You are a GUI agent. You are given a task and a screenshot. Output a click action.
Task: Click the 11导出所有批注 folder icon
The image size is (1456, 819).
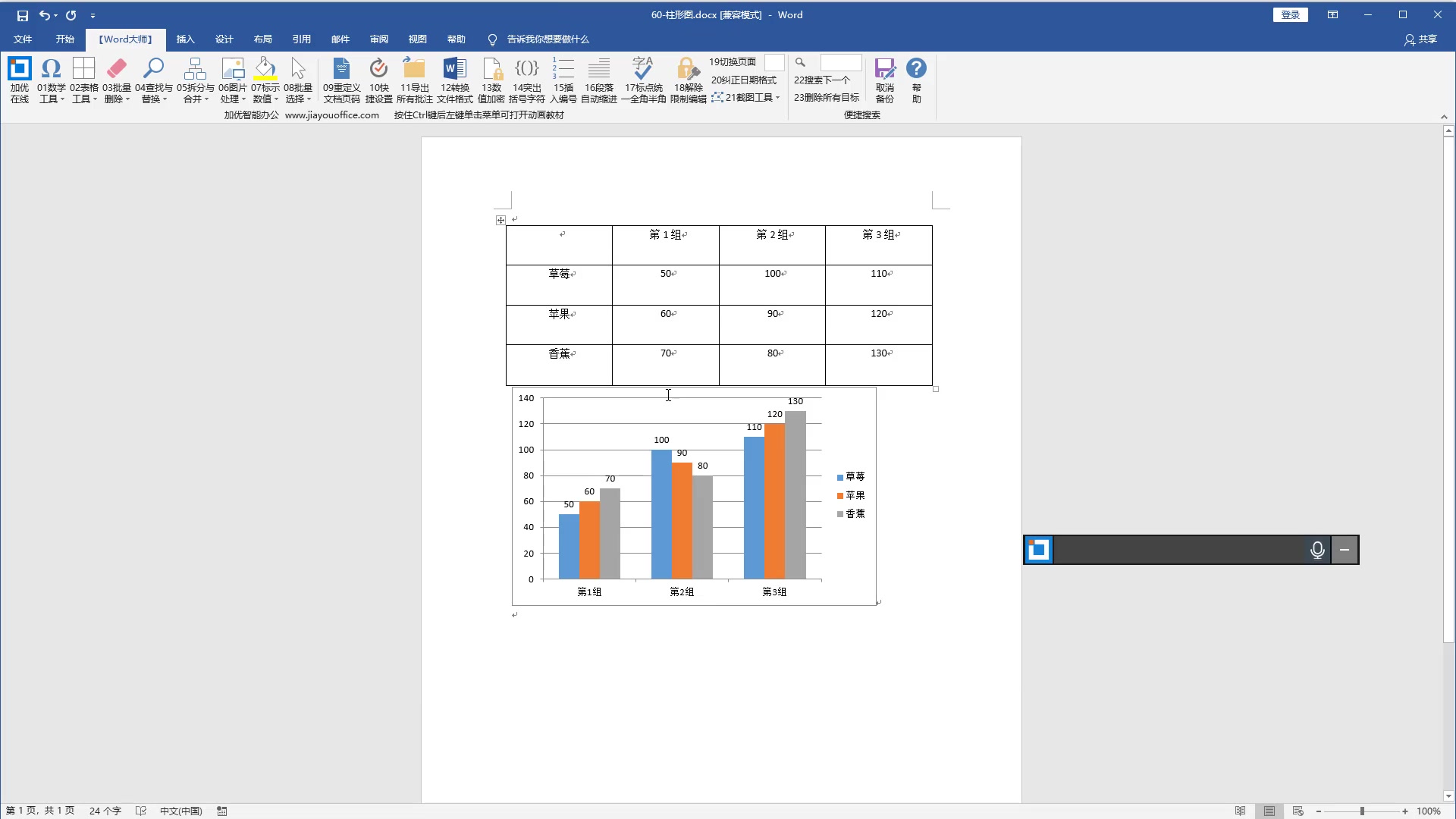414,70
